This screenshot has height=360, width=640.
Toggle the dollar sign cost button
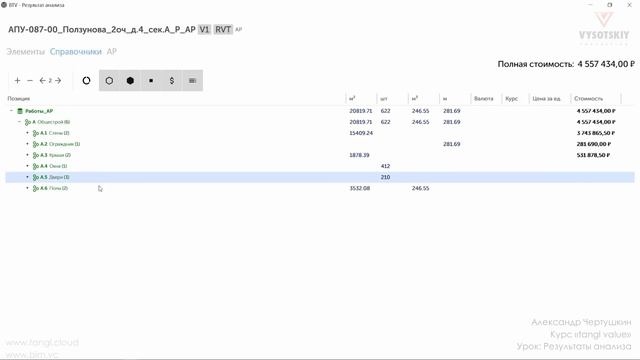coord(172,81)
